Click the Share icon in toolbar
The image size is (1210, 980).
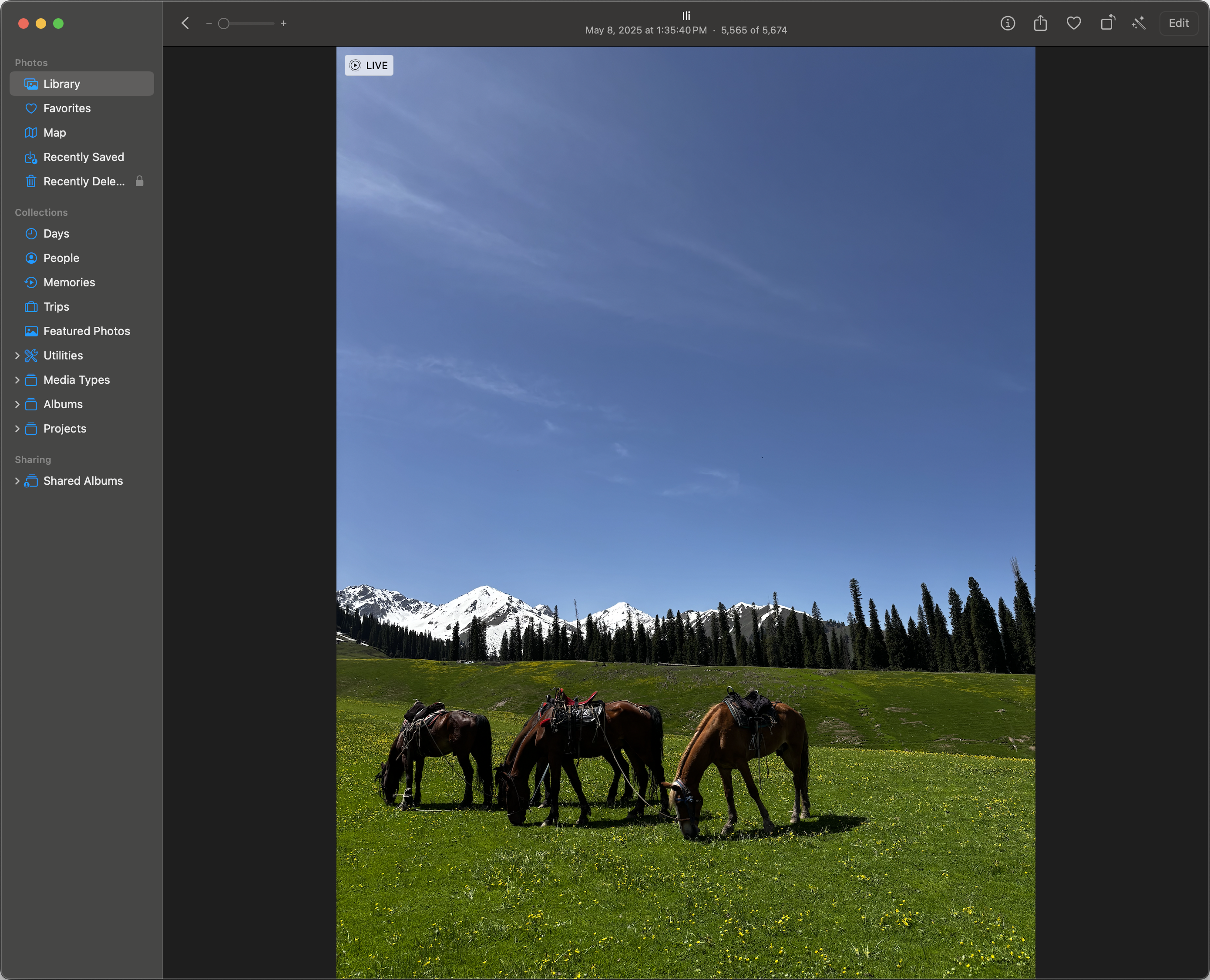click(x=1040, y=23)
